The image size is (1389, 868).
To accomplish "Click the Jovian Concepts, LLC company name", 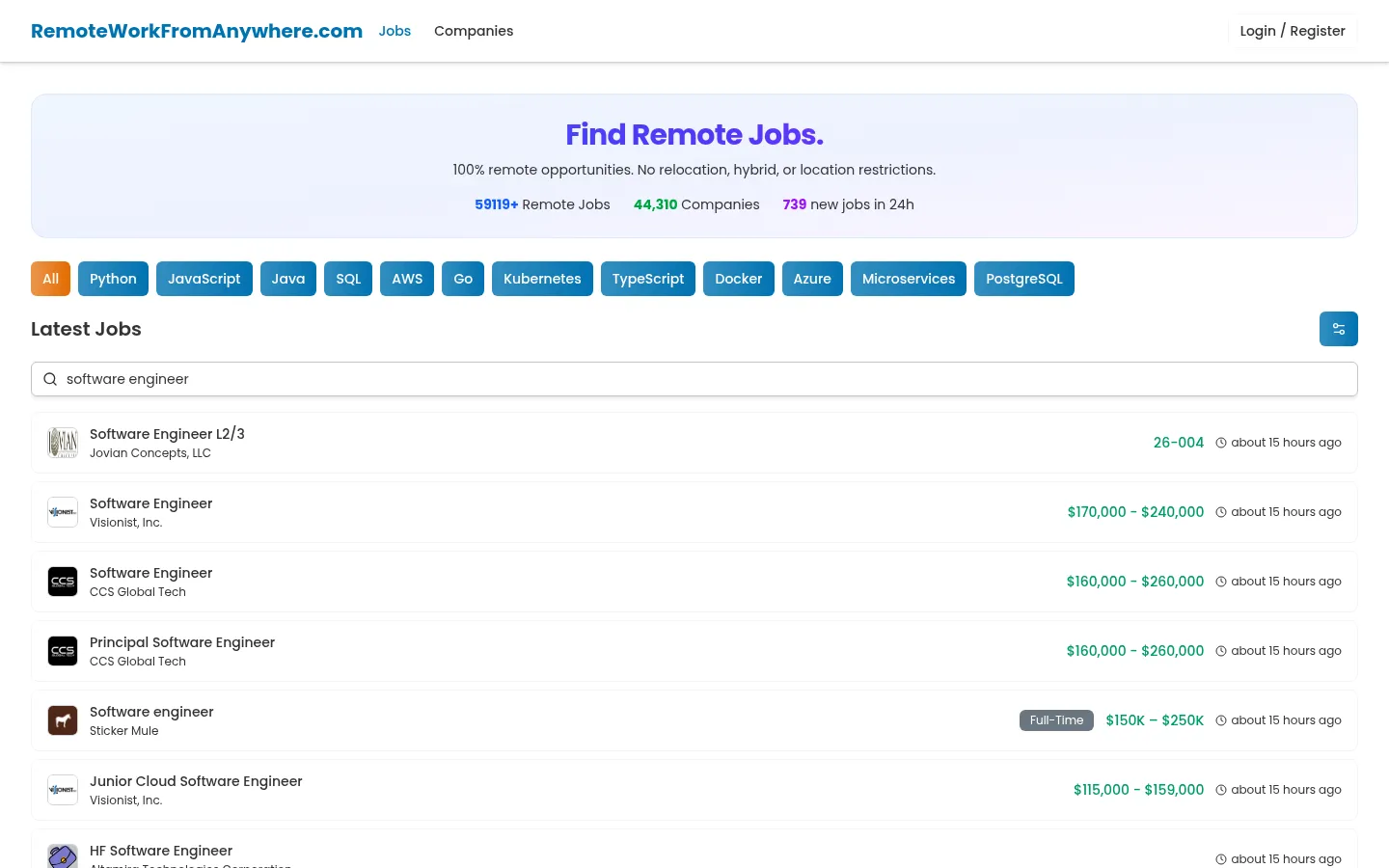I will tap(150, 453).
